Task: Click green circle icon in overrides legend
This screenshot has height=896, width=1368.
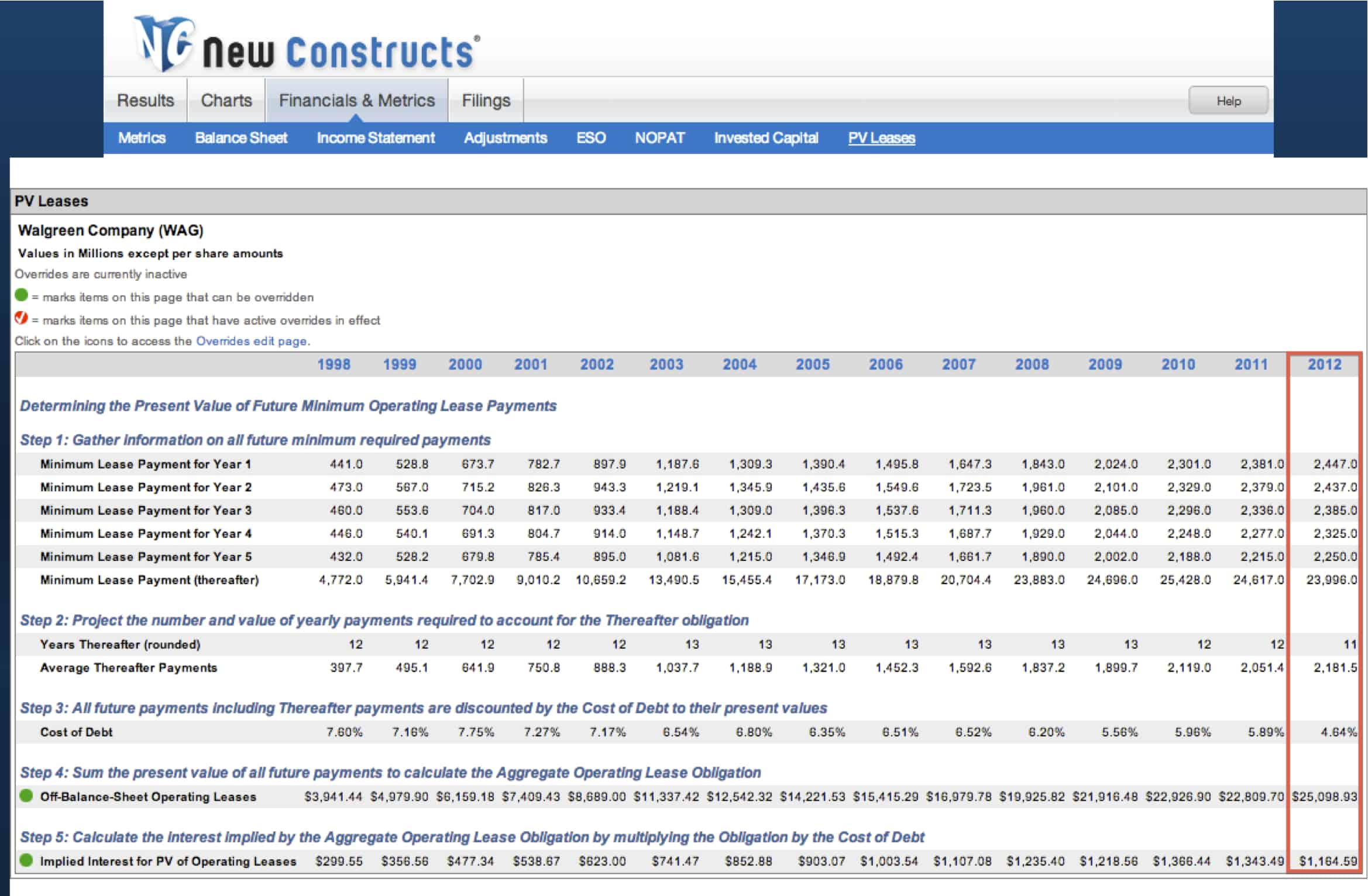Action: click(x=22, y=295)
